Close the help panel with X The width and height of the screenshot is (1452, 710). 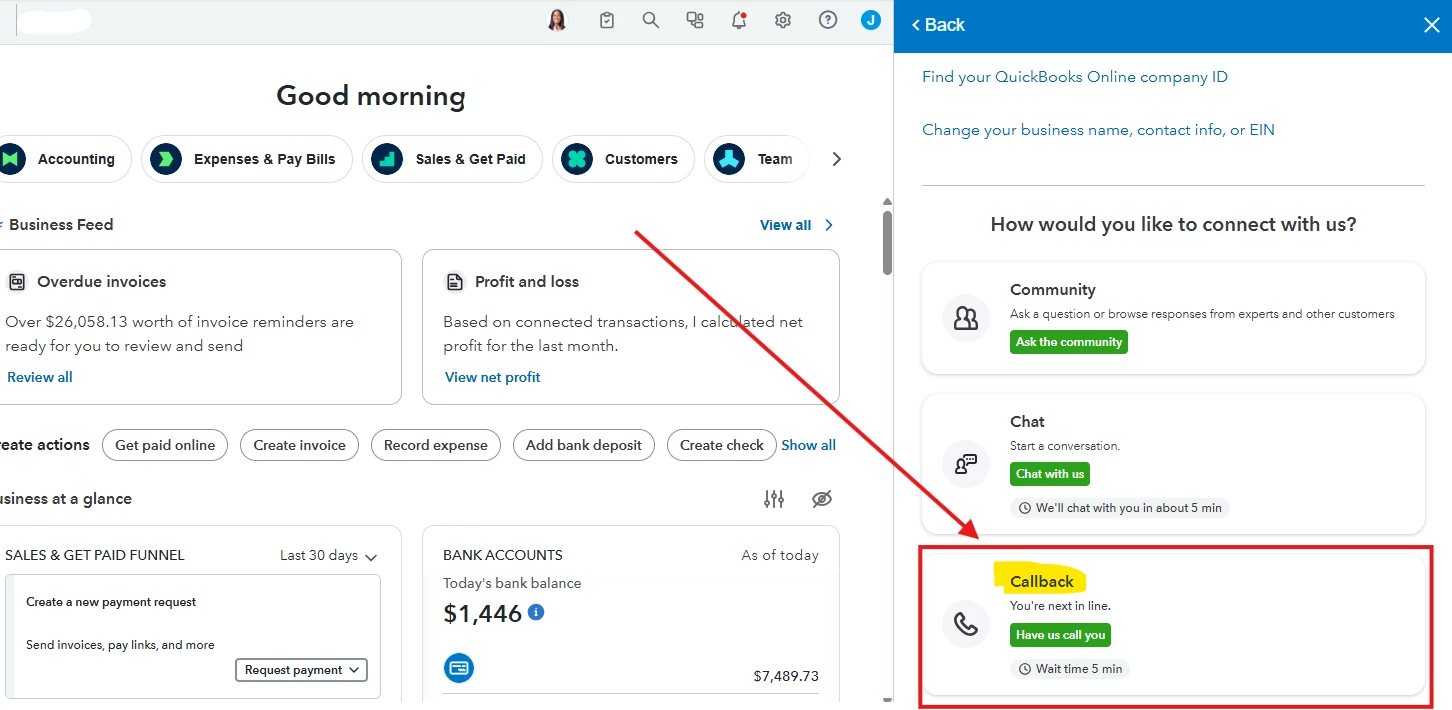[1431, 25]
